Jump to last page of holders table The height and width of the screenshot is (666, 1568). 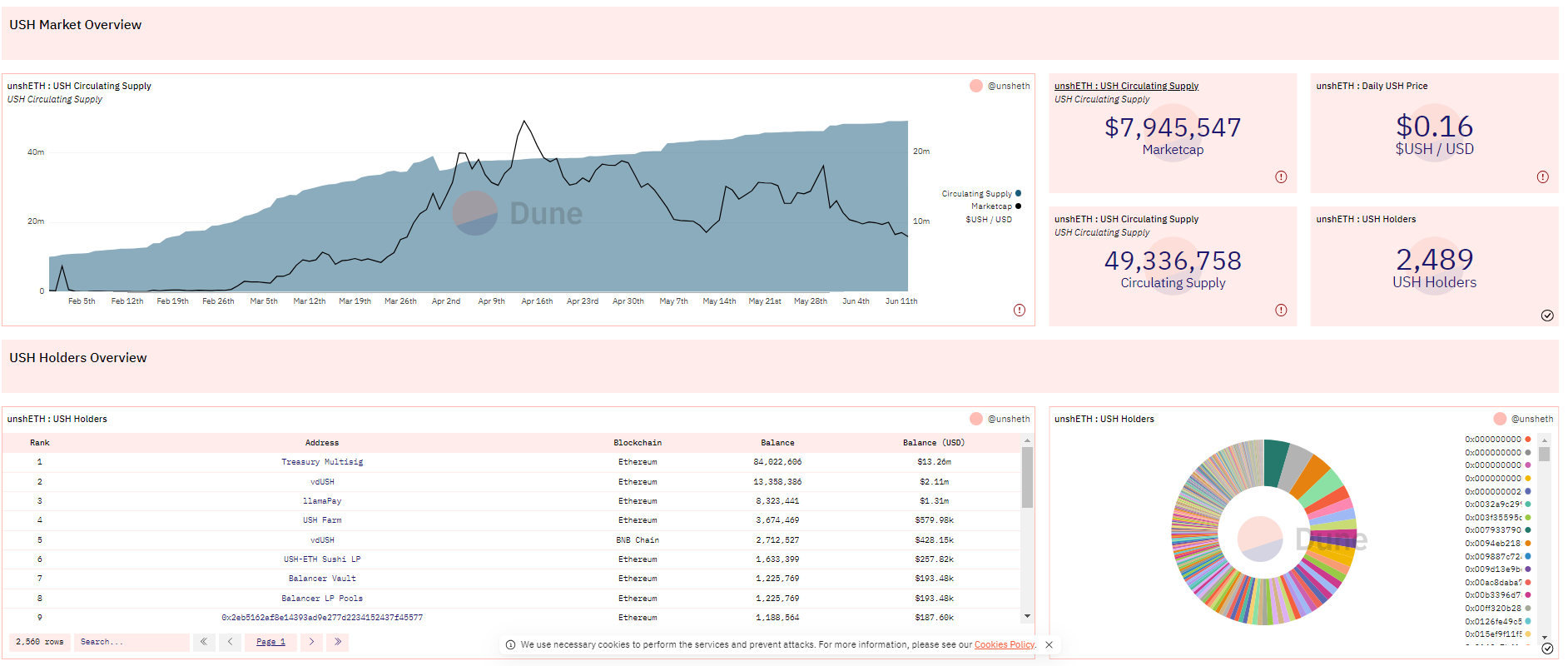(337, 642)
